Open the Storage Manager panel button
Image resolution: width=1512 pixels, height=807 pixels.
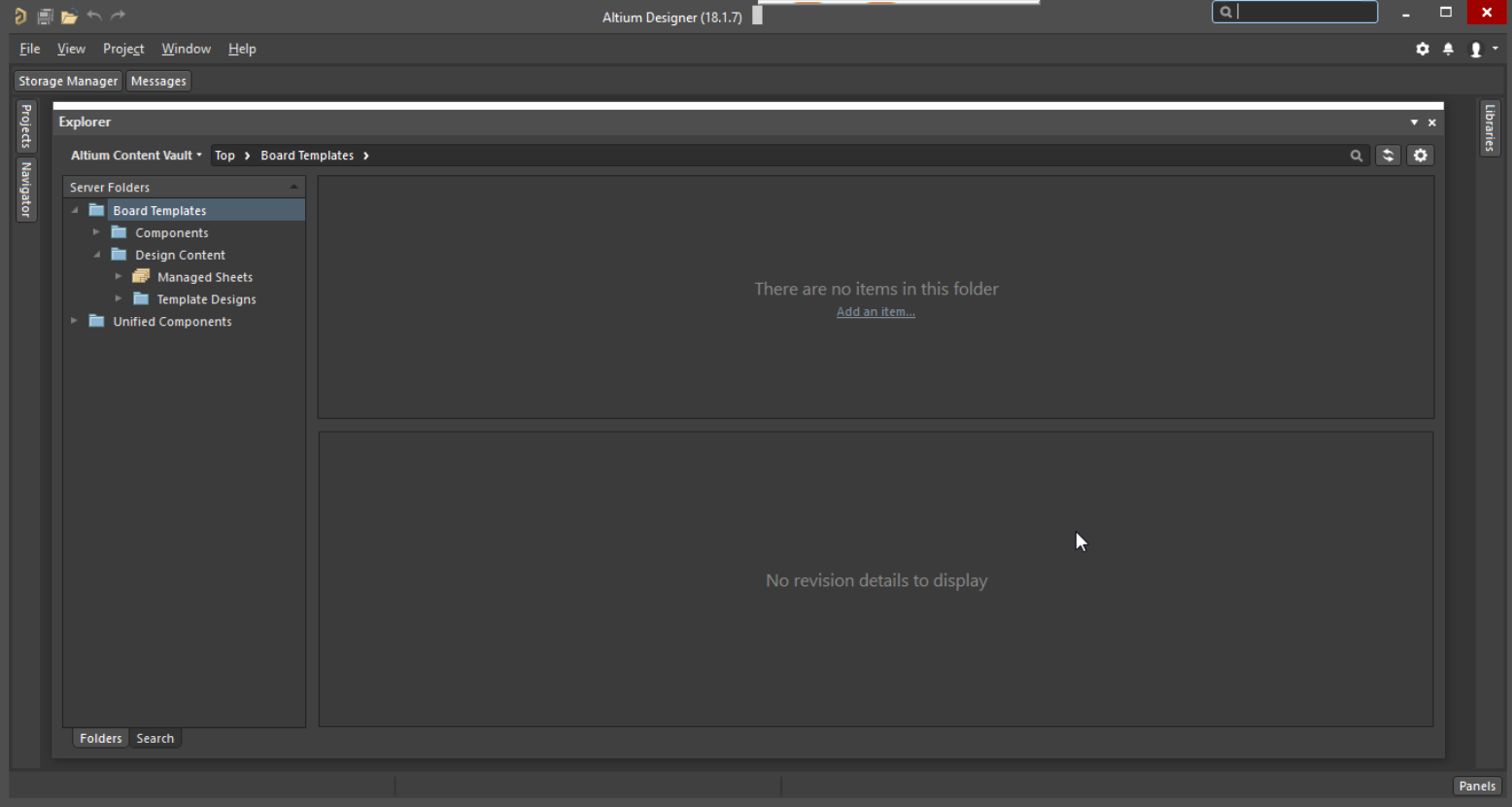(x=68, y=82)
